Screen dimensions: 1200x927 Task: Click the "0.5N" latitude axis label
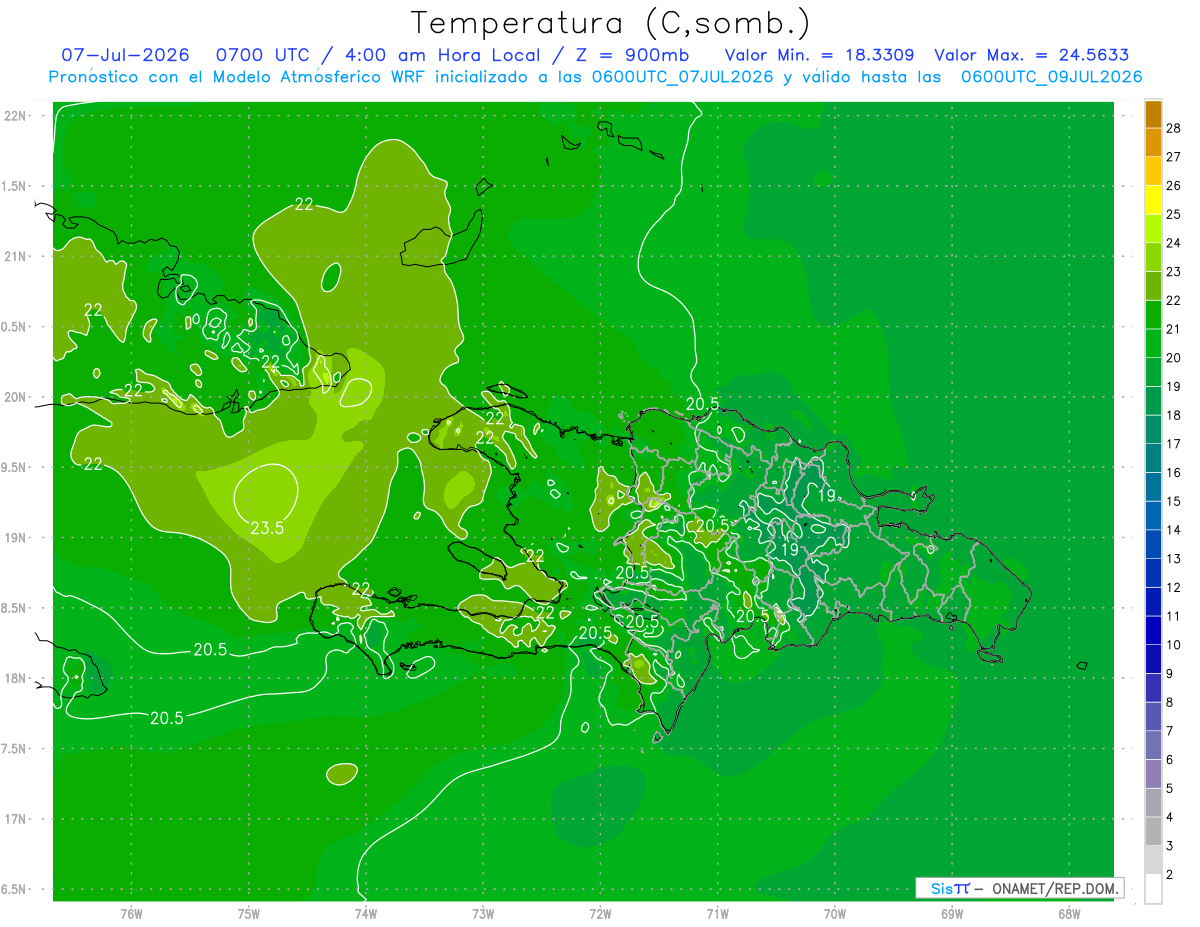(x=15, y=327)
